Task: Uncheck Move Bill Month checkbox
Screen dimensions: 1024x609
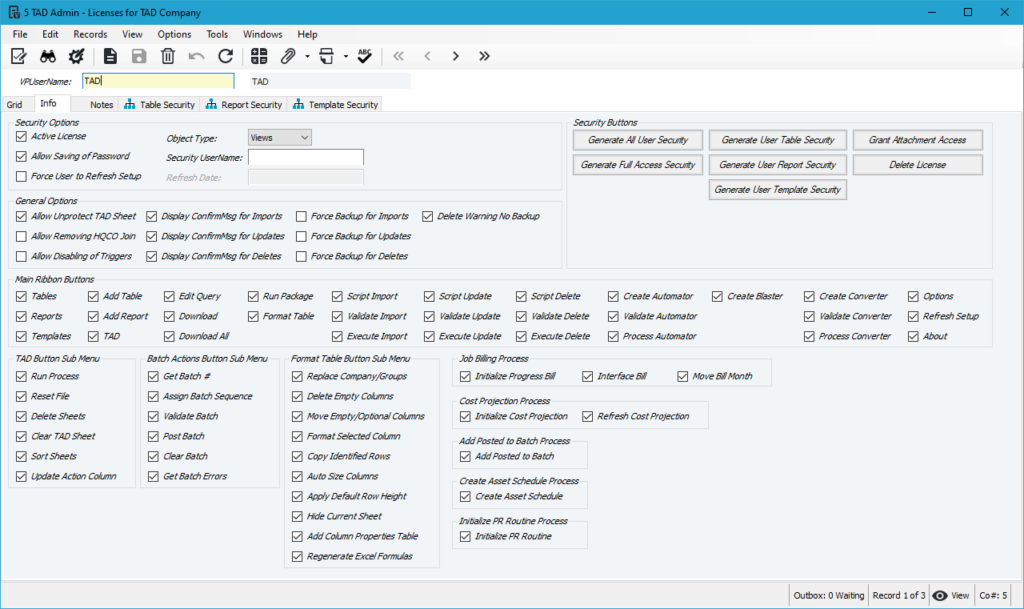Action: point(682,377)
